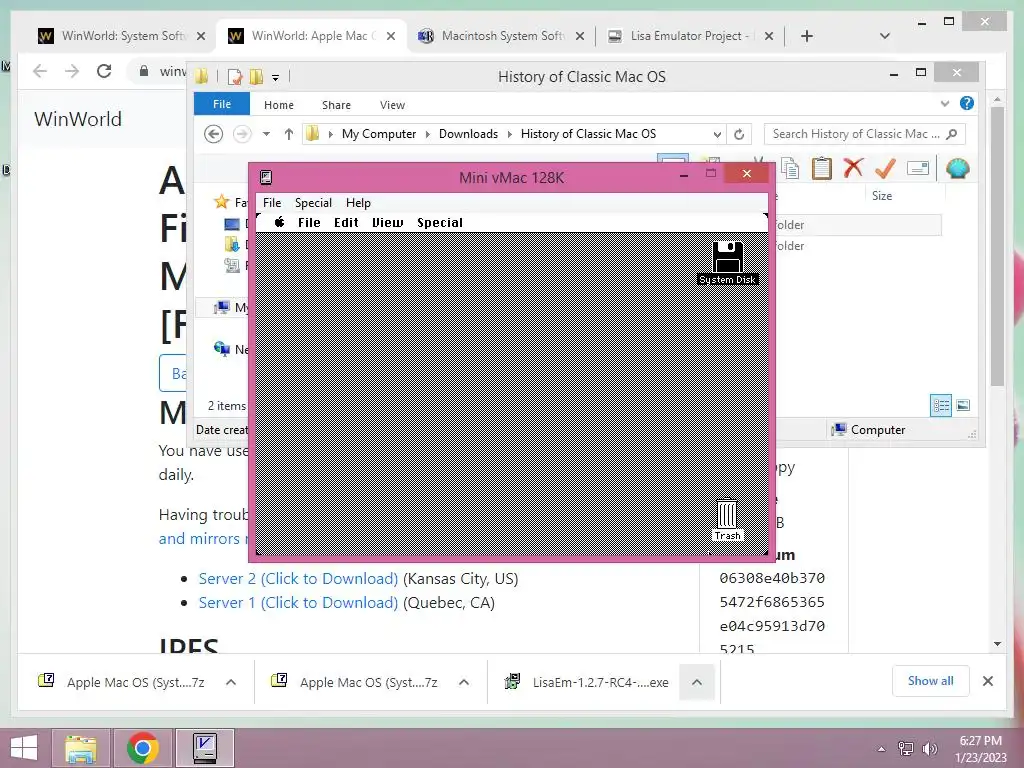Screen dimensions: 1024x768
Task: Open the Windows Start button
Action: (x=24, y=747)
